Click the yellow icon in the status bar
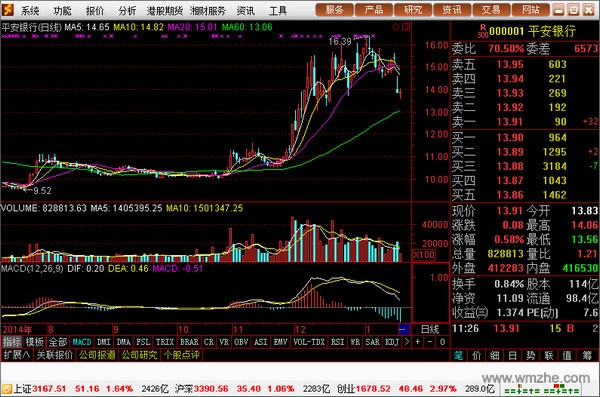 click(x=7, y=389)
